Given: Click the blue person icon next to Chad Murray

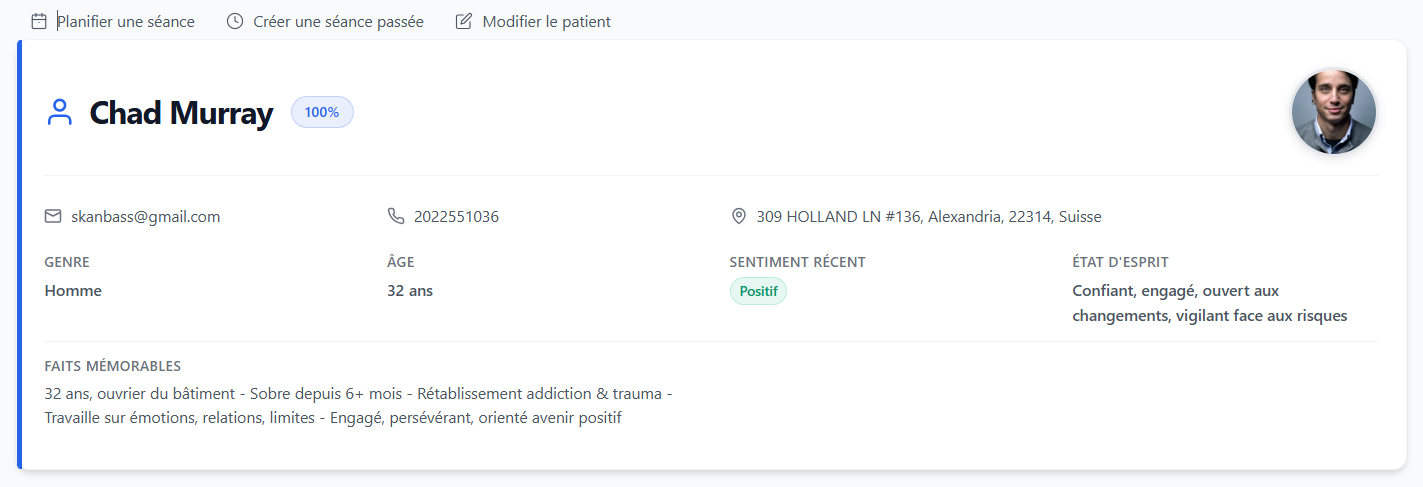Looking at the screenshot, I should tap(60, 112).
